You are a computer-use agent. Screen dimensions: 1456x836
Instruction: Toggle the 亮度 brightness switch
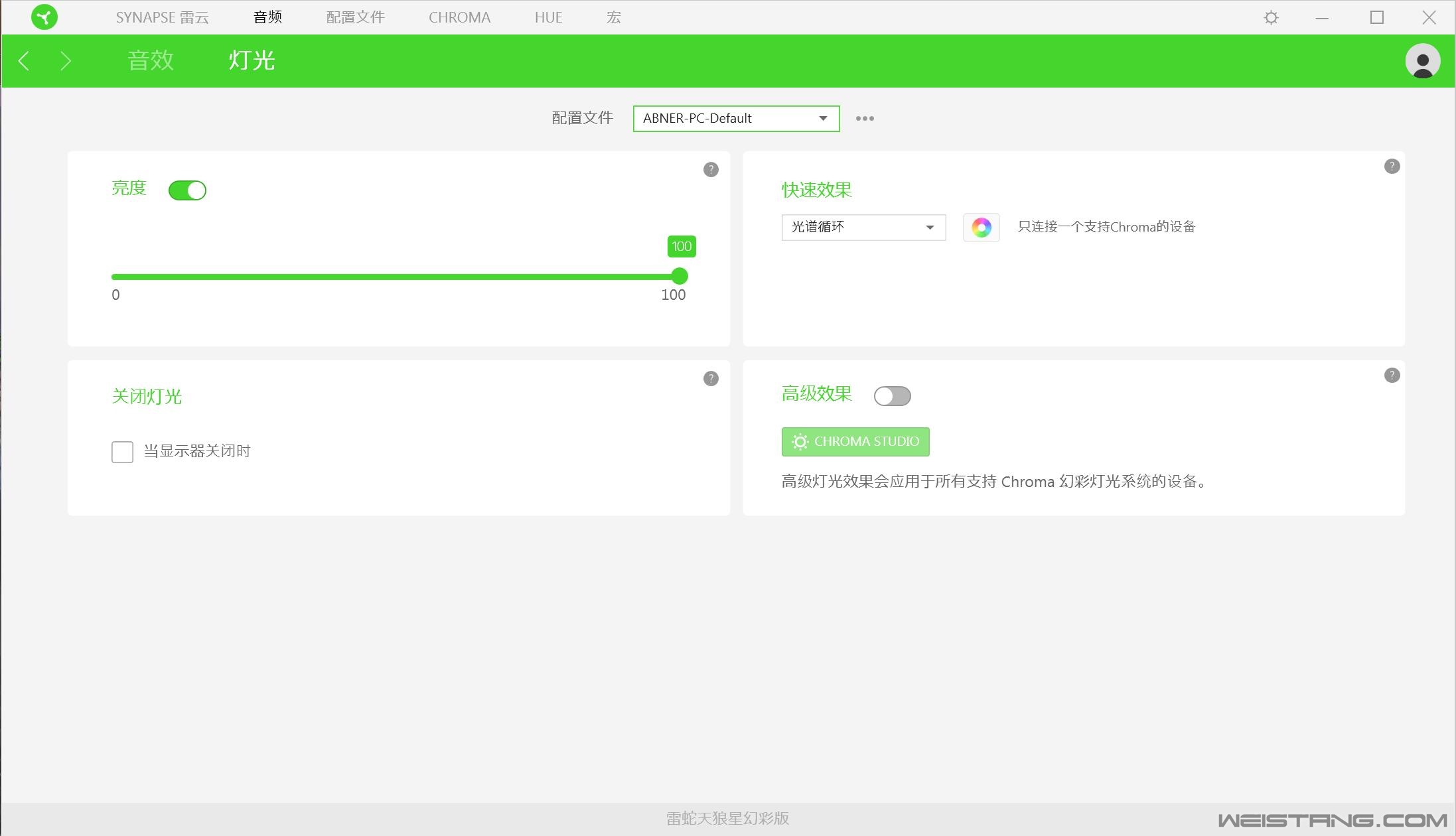pyautogui.click(x=187, y=190)
